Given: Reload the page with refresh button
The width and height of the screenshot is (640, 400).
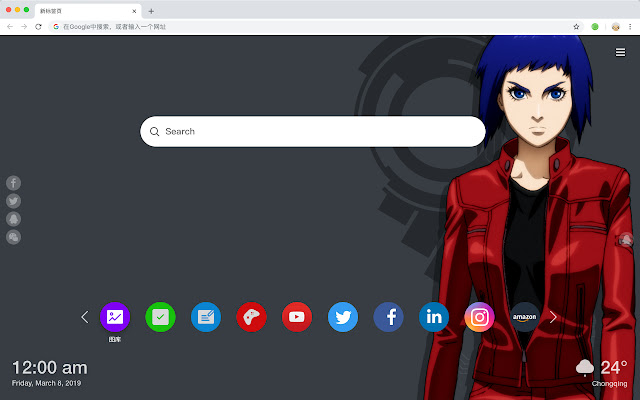Looking at the screenshot, I should point(38,27).
